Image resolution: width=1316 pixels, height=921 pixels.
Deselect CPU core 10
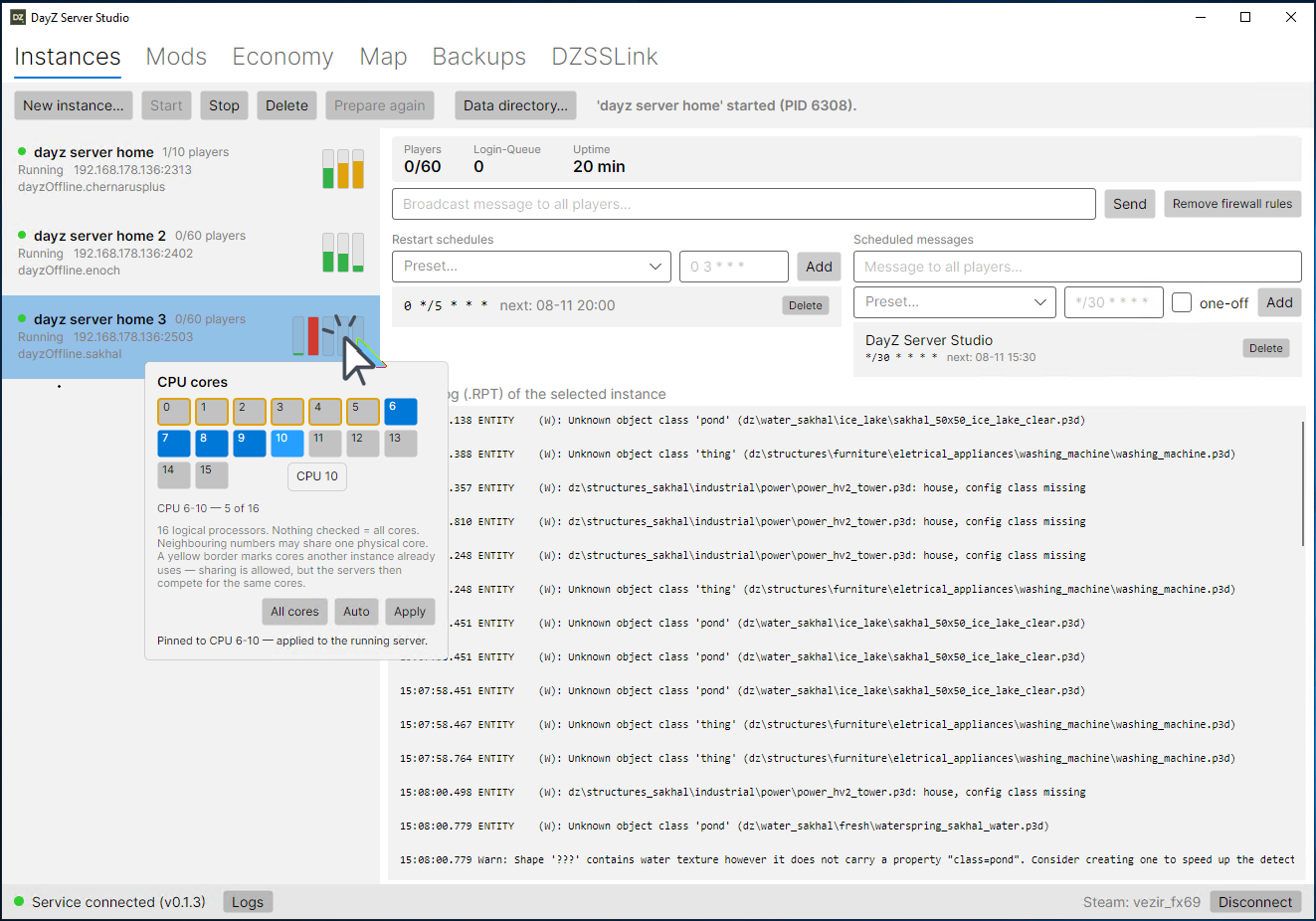click(x=287, y=444)
